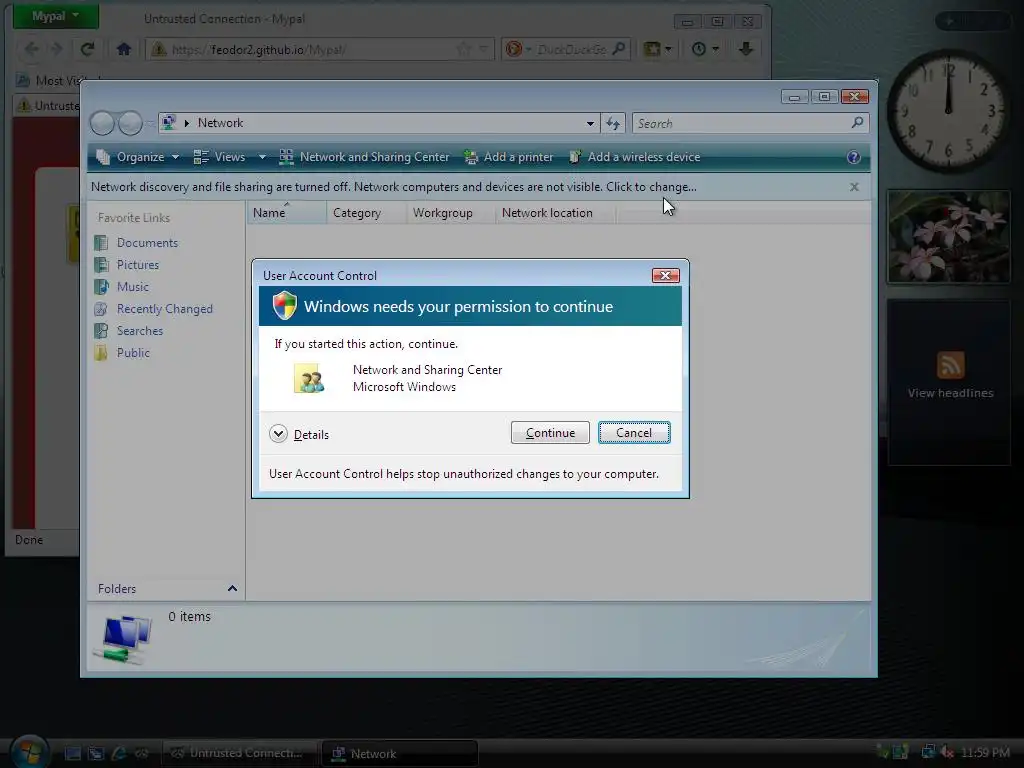
Task: Open the Mypal history clock dropdown
Action: point(705,49)
